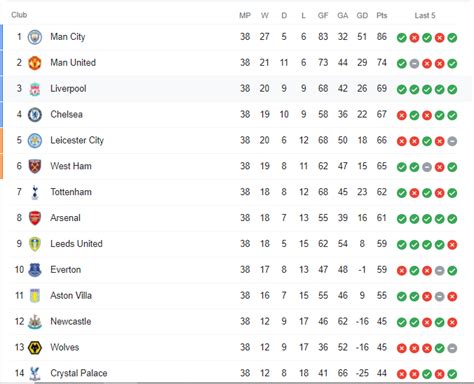Image resolution: width=474 pixels, height=384 pixels.
Task: Click Leeds United's latest loss indicator
Action: [x=452, y=245]
